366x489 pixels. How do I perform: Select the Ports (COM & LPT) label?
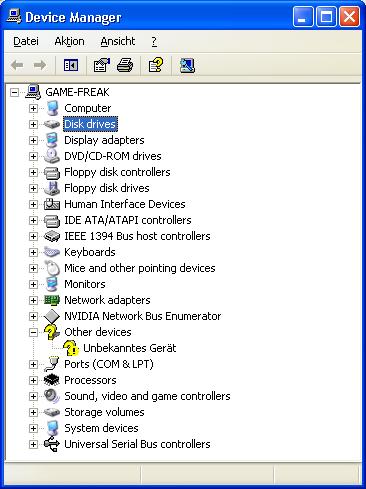(x=109, y=364)
